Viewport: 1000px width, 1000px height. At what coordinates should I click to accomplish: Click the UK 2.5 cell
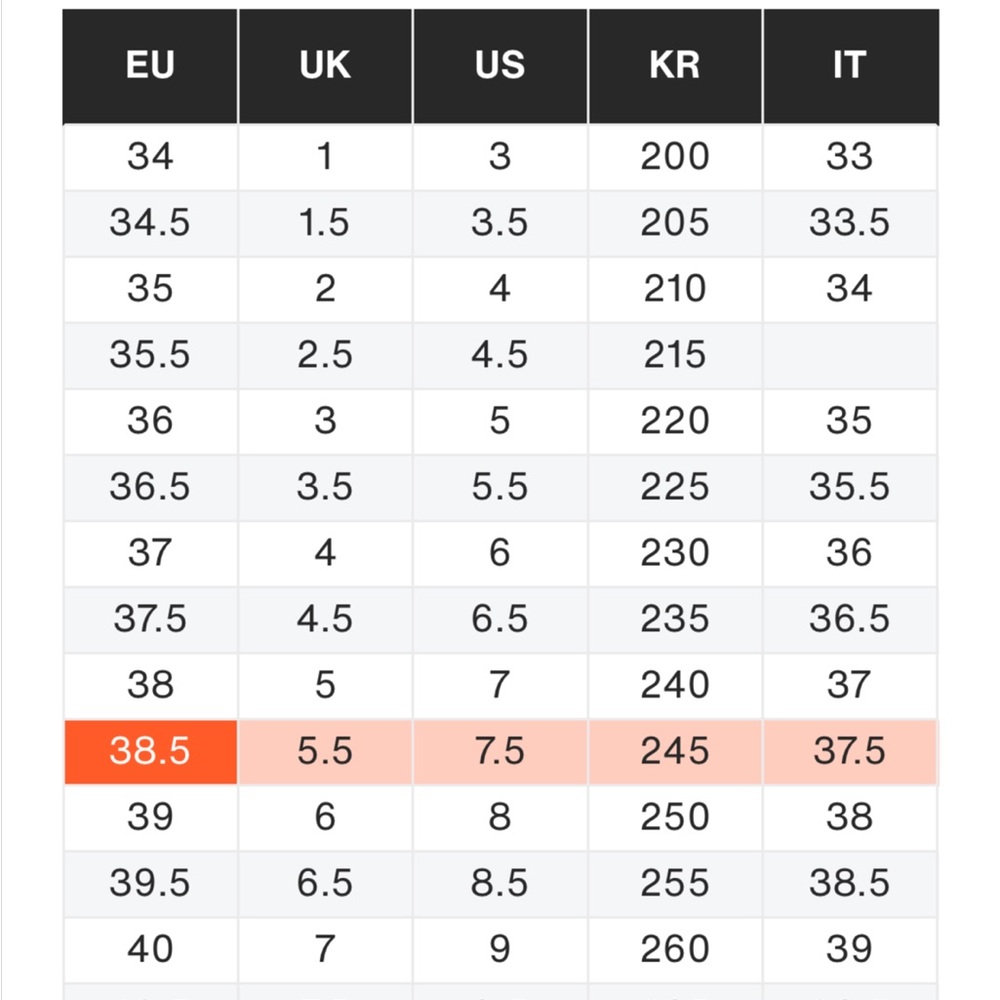point(325,356)
